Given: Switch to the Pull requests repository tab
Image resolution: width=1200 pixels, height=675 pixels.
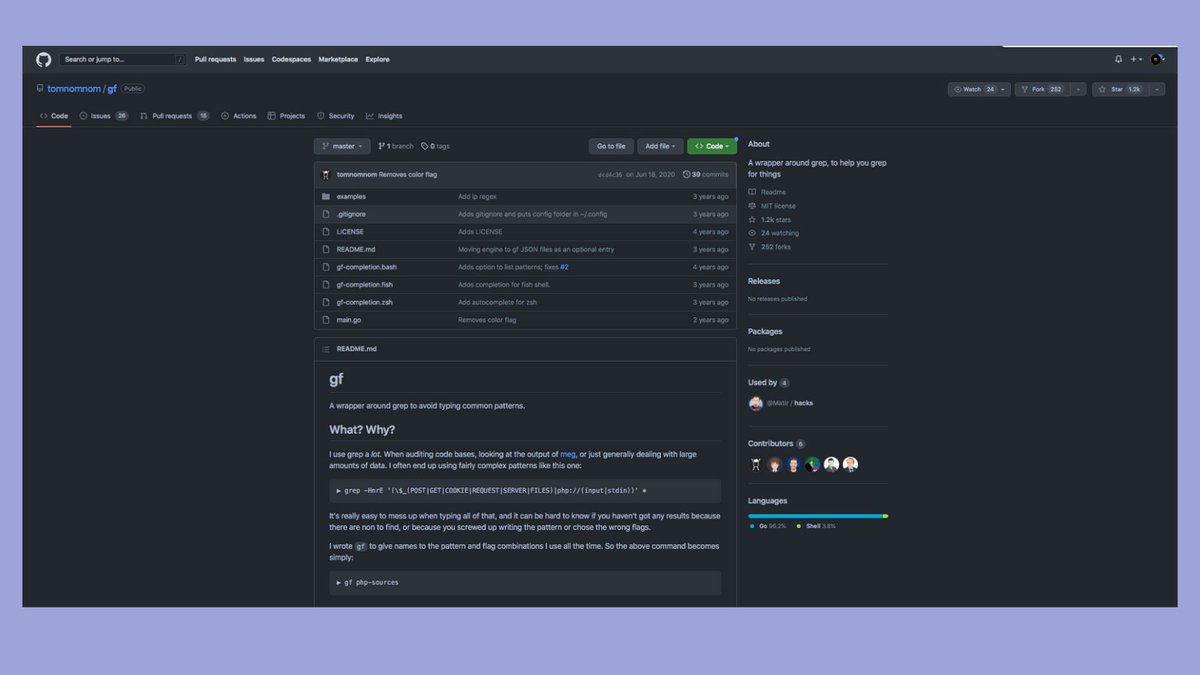Looking at the screenshot, I should pos(174,116).
